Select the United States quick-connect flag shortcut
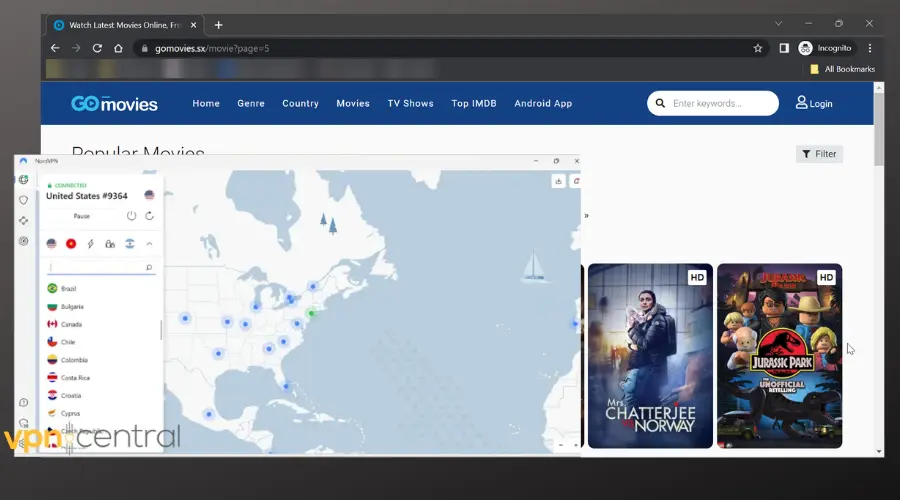 click(x=52, y=244)
